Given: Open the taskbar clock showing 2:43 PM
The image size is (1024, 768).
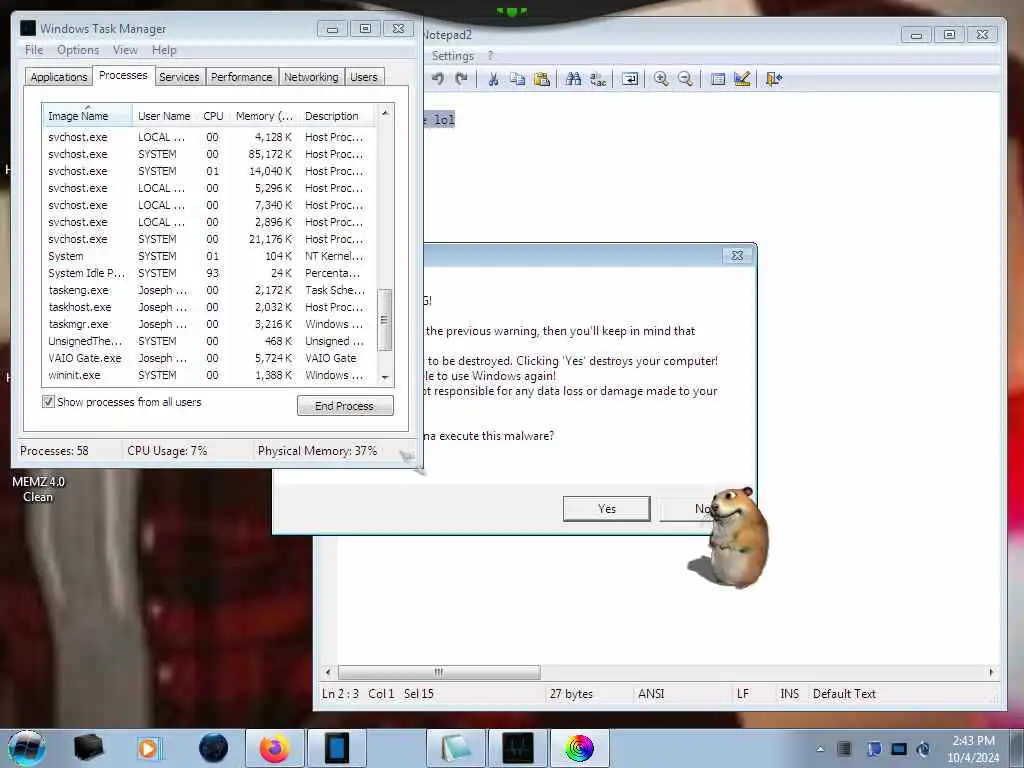Looking at the screenshot, I should 973,749.
